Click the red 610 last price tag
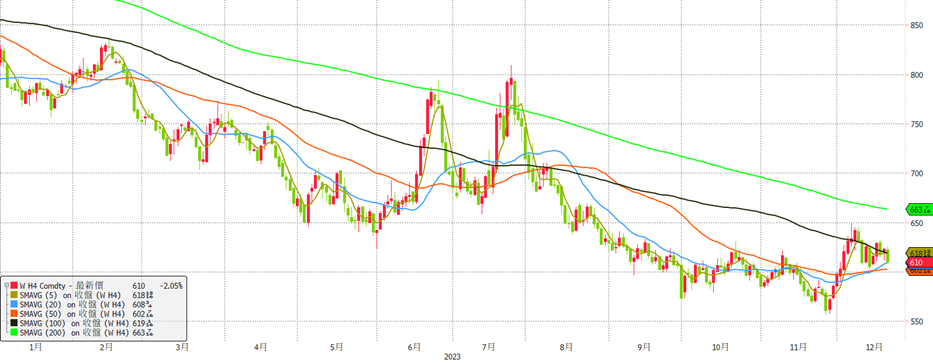 (918, 262)
